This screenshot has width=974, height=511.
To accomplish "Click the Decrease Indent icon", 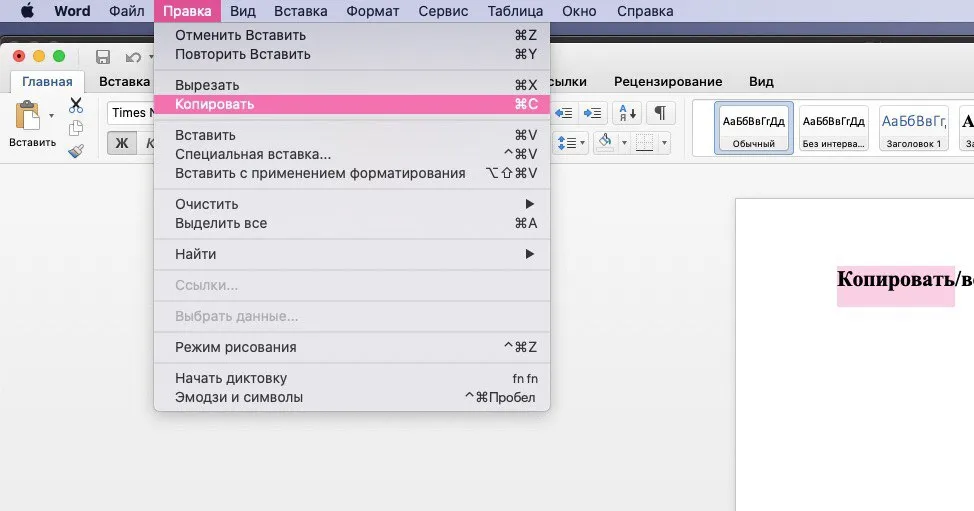I will [x=564, y=113].
